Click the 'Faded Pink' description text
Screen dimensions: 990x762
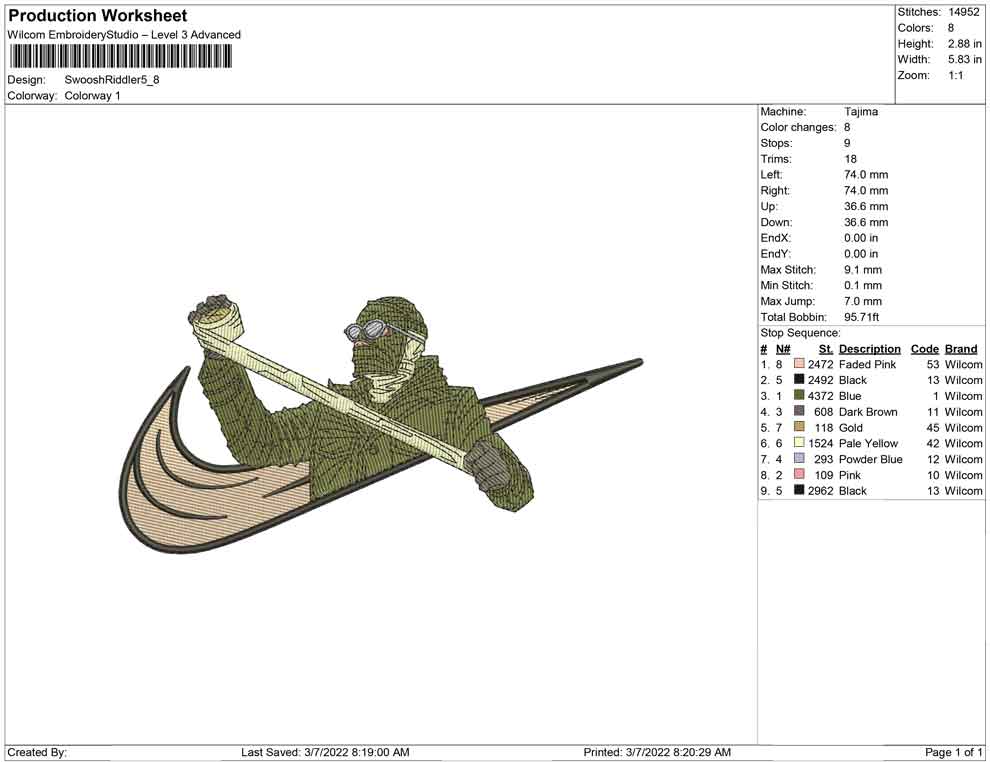click(x=867, y=364)
